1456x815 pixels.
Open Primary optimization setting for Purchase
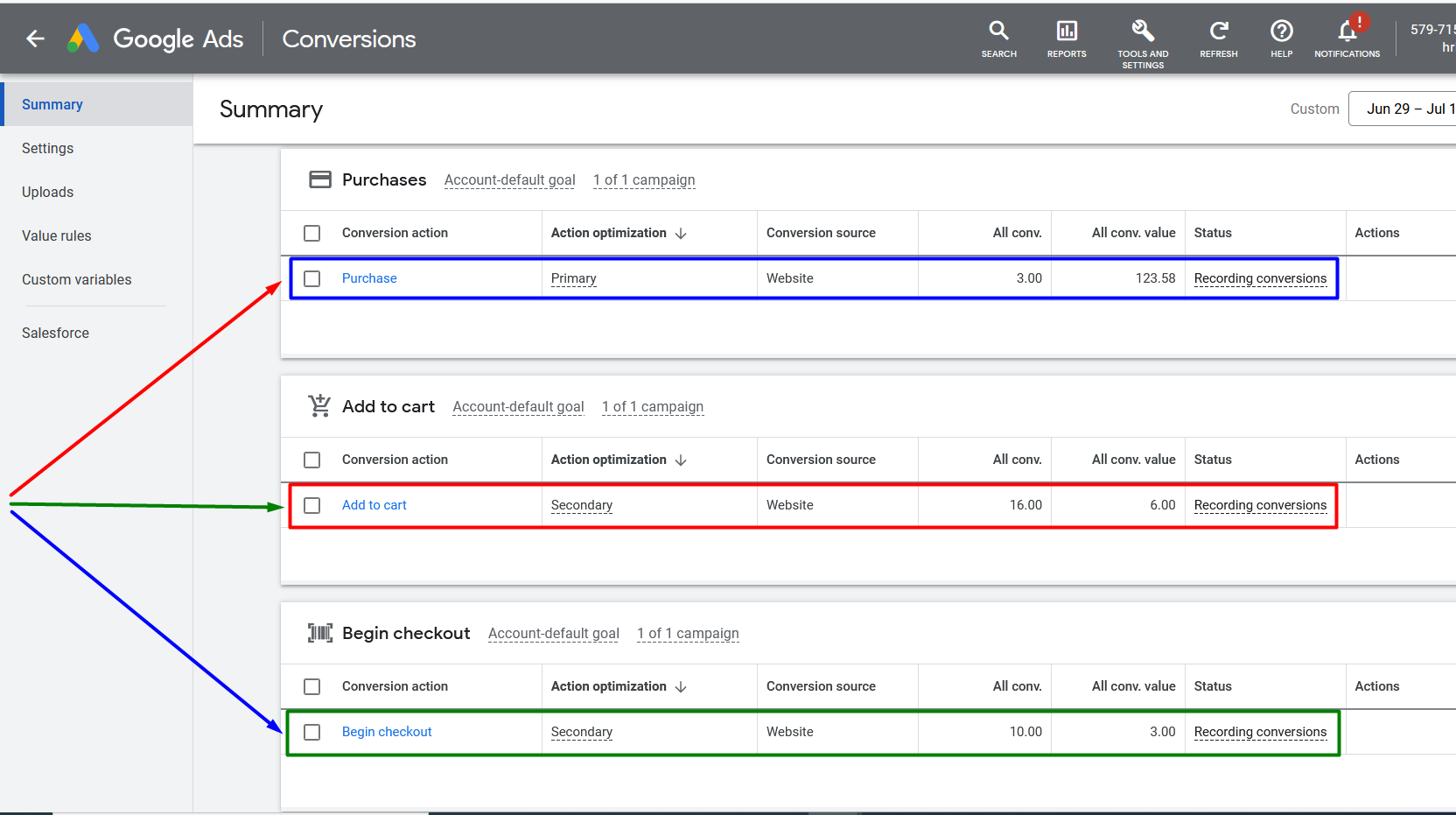573,278
